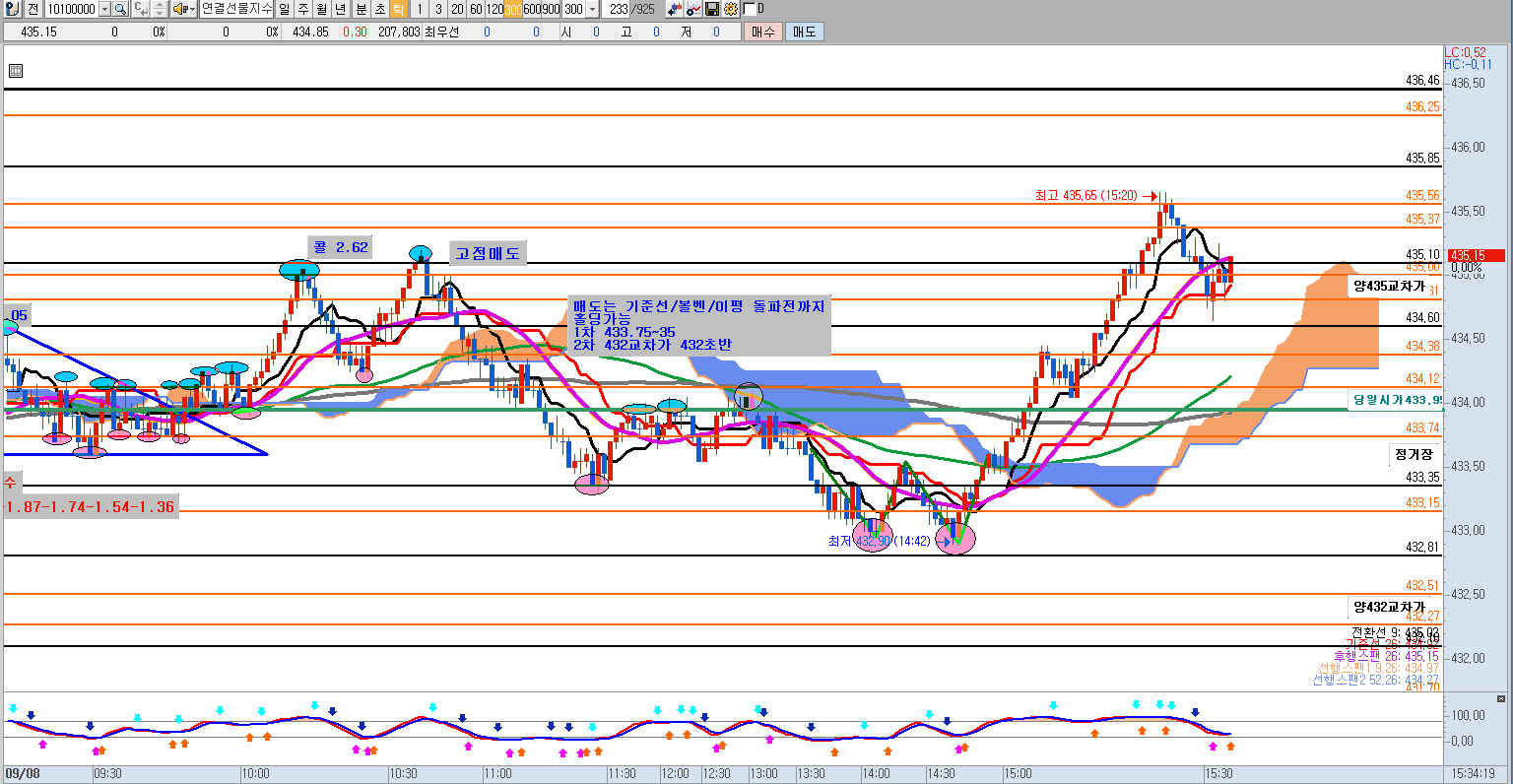Click the 매수 buy button
Screen dimensions: 1513x784
pos(763,32)
